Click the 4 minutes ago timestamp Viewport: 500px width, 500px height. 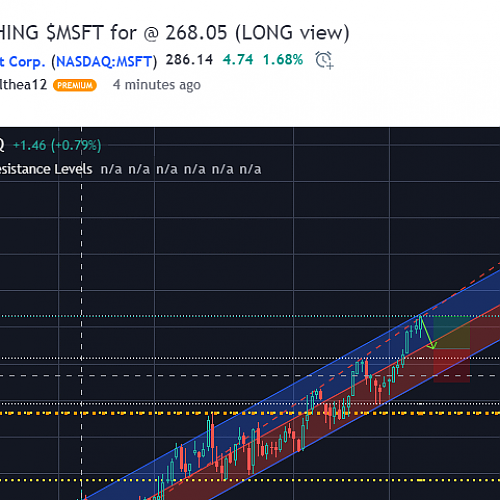[x=157, y=85]
